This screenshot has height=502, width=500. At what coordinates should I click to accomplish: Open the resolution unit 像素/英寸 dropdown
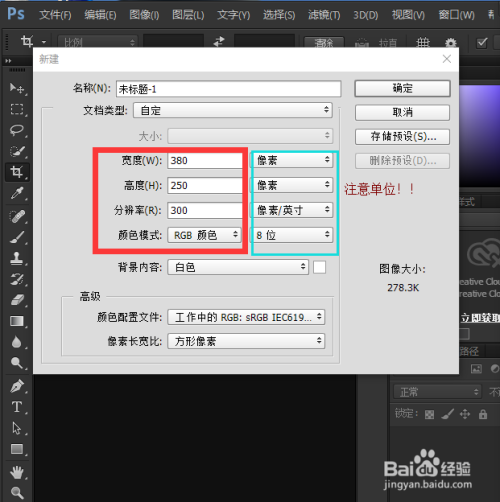point(292,210)
